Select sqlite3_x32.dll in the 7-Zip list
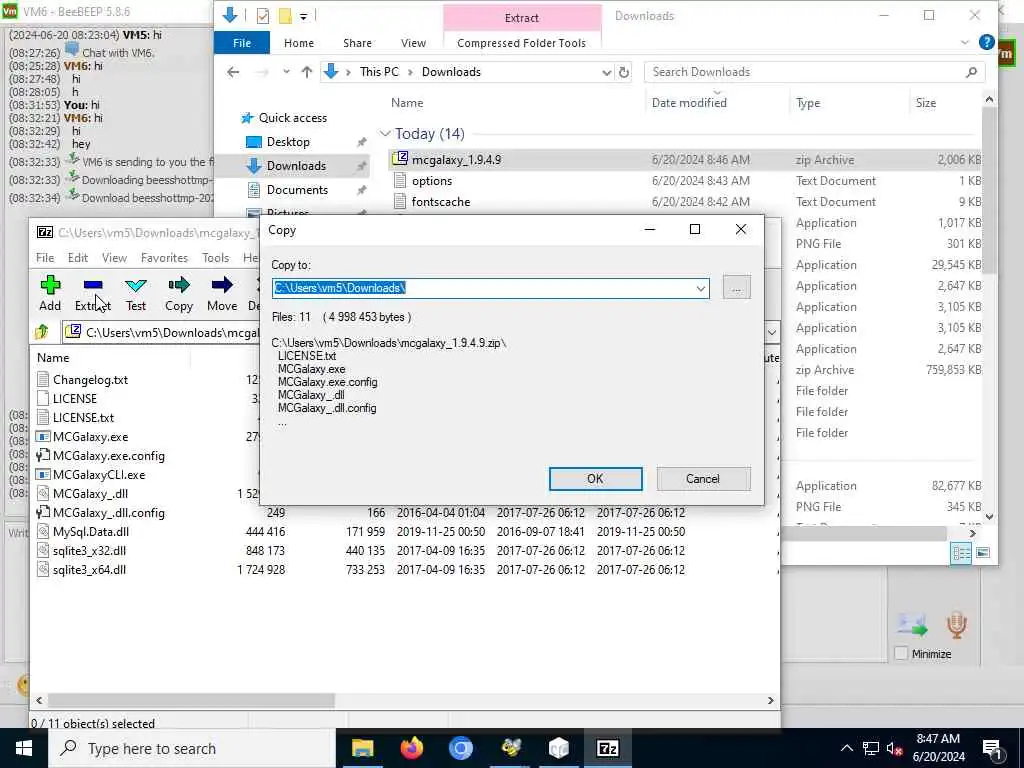The height and width of the screenshot is (768, 1024). pos(89,551)
